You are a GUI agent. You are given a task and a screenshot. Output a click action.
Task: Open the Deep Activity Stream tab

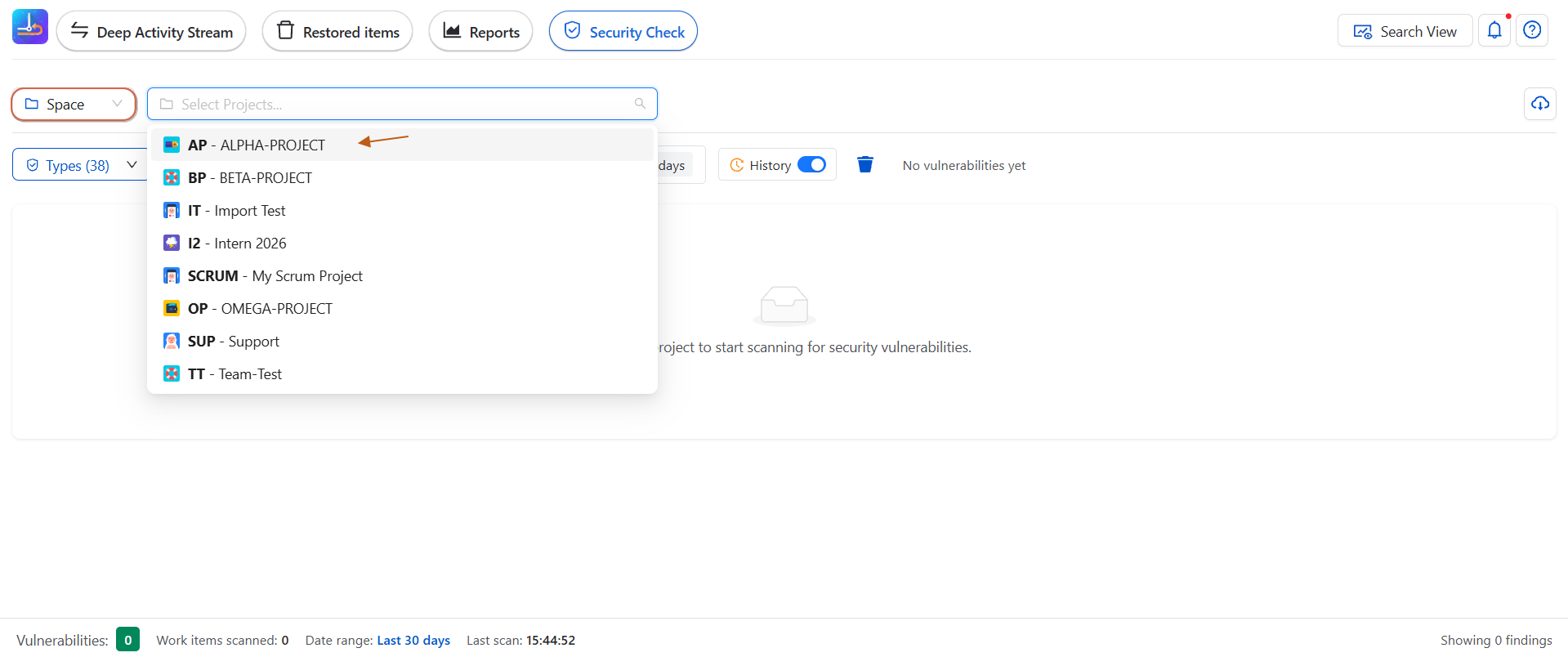151,31
